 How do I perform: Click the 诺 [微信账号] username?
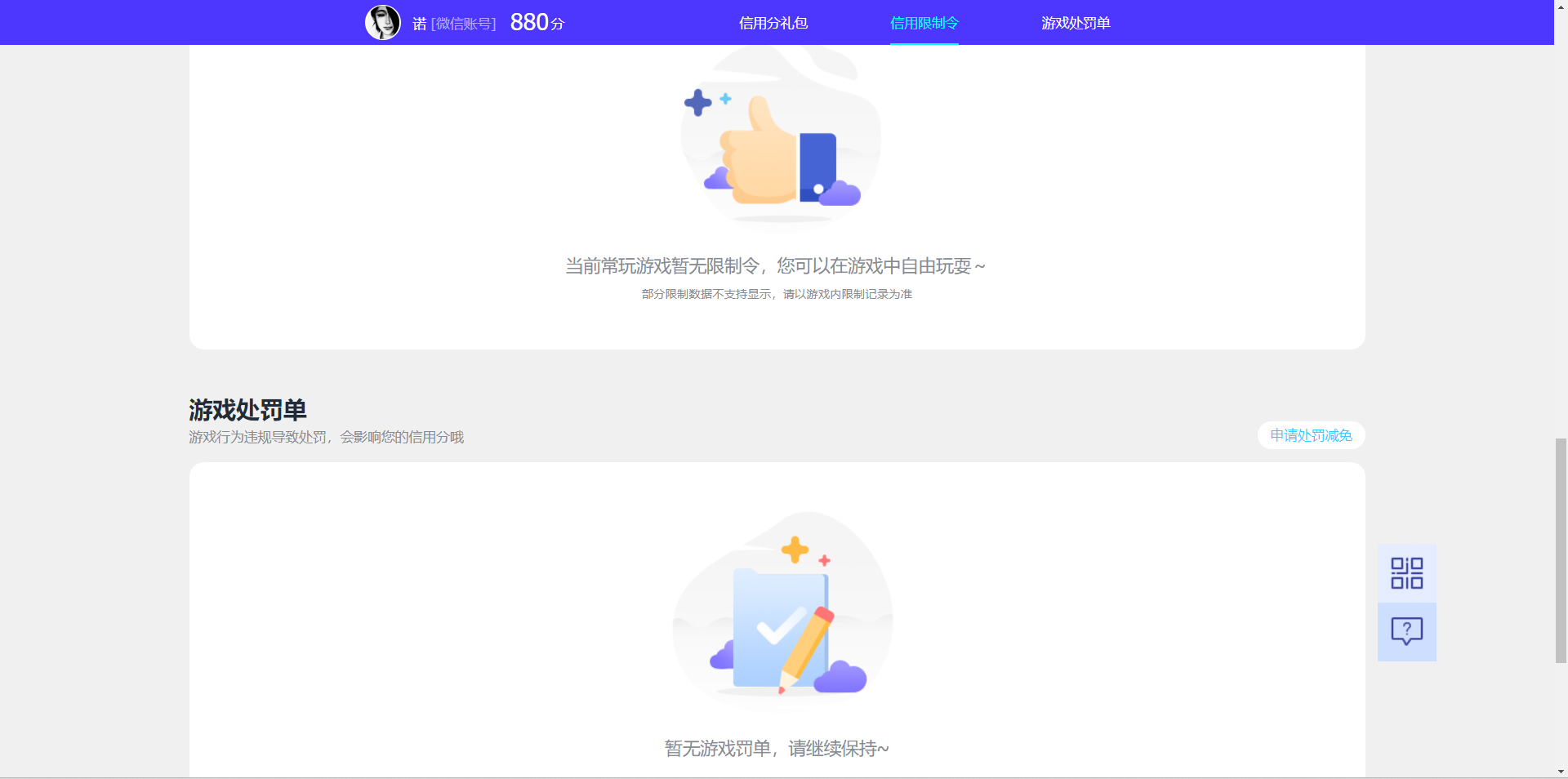(x=454, y=24)
